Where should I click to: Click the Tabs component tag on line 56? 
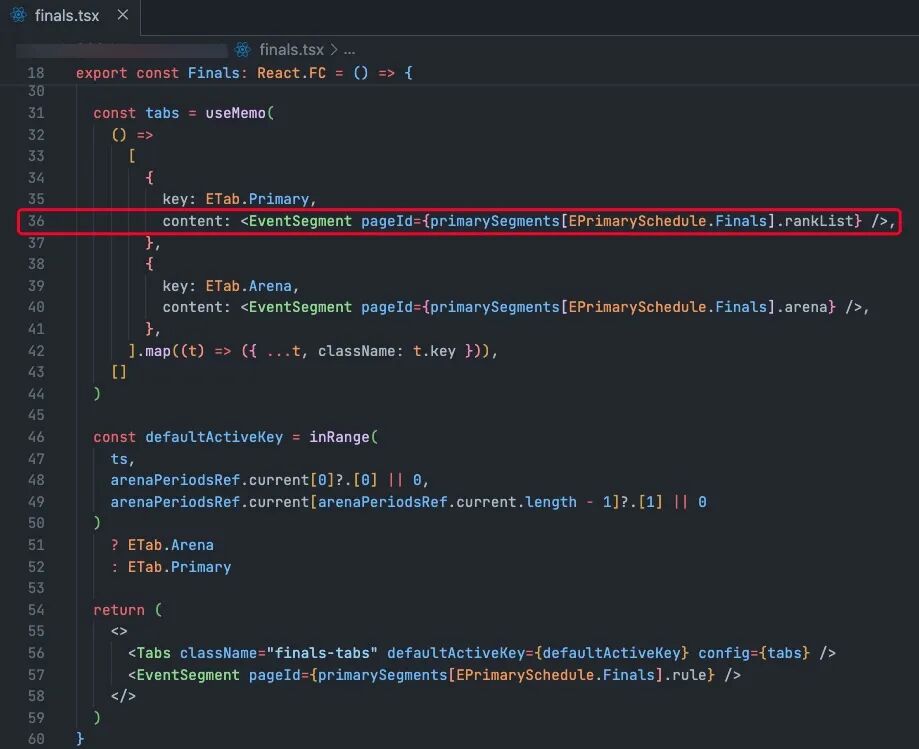154,653
